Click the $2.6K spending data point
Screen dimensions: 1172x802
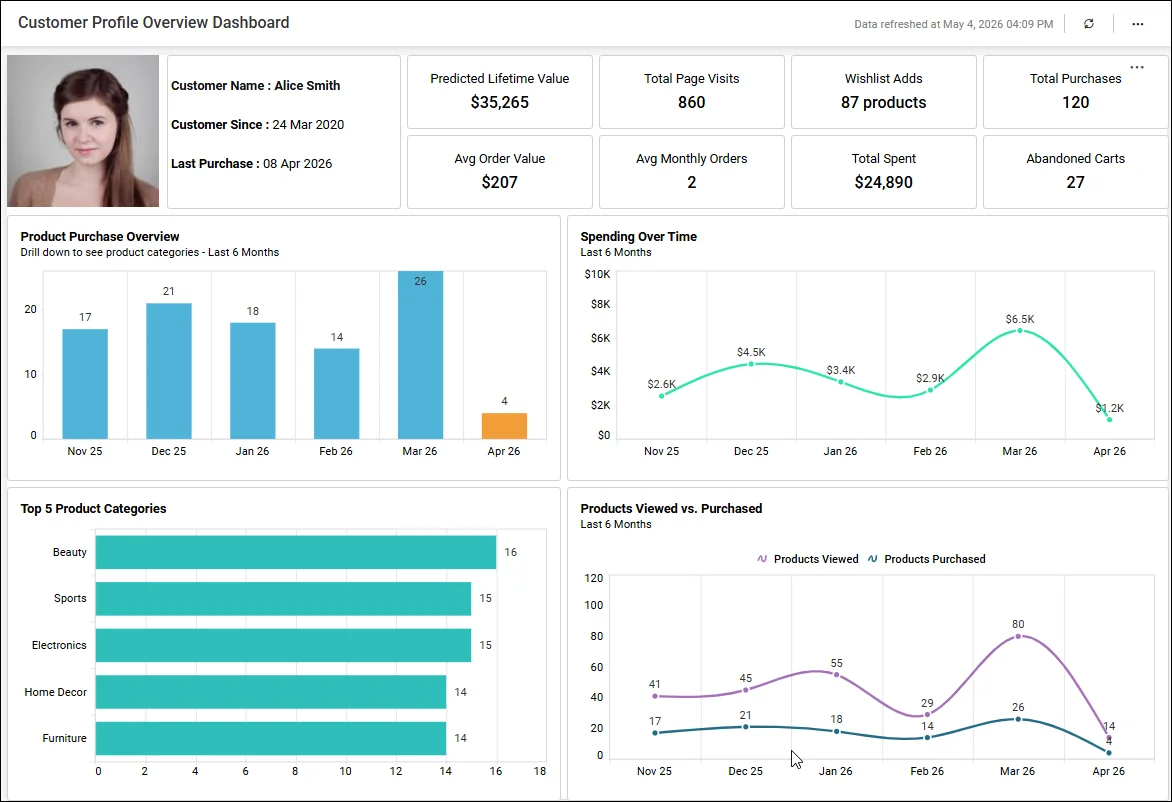click(x=661, y=395)
